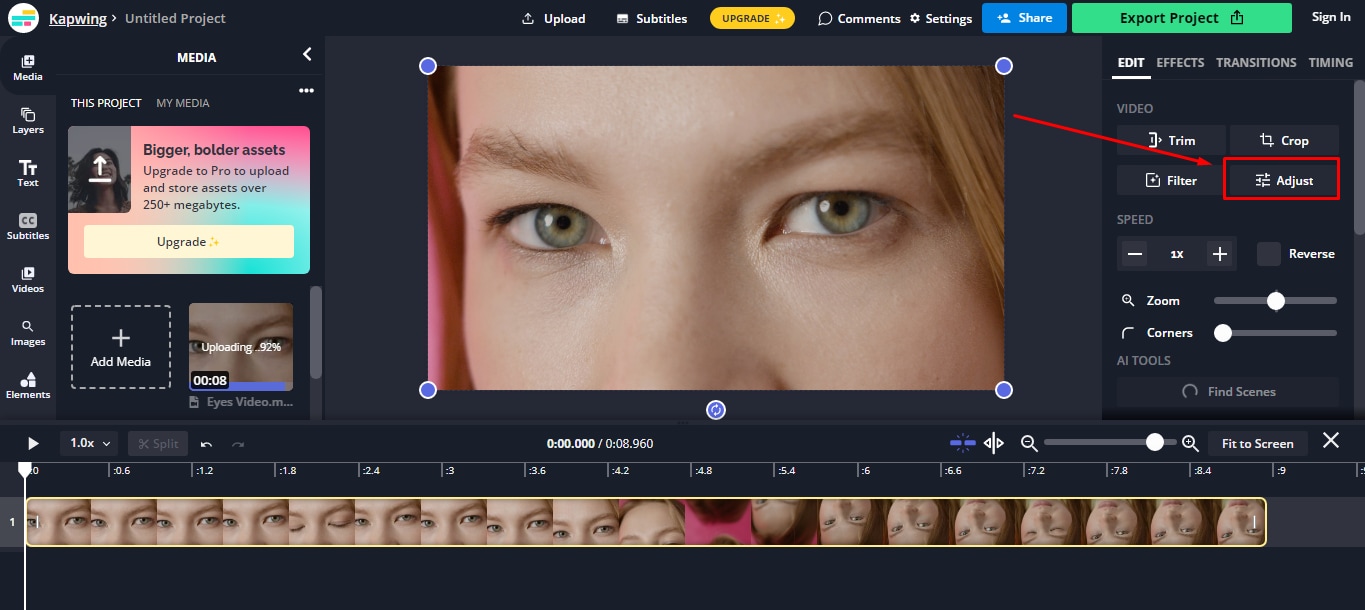Click Sign In
The image size is (1365, 610).
(1330, 17)
